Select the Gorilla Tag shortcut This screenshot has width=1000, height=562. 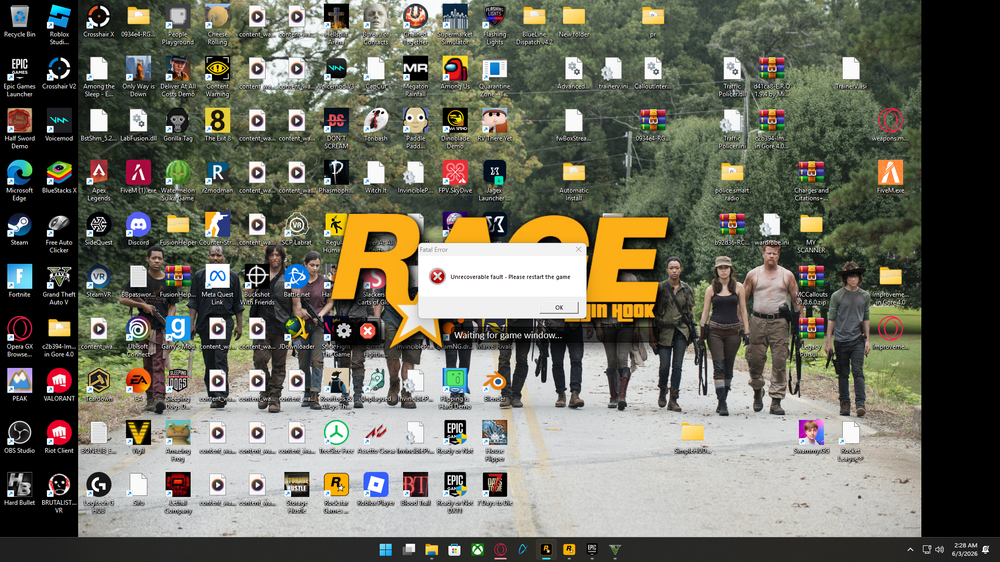[178, 126]
